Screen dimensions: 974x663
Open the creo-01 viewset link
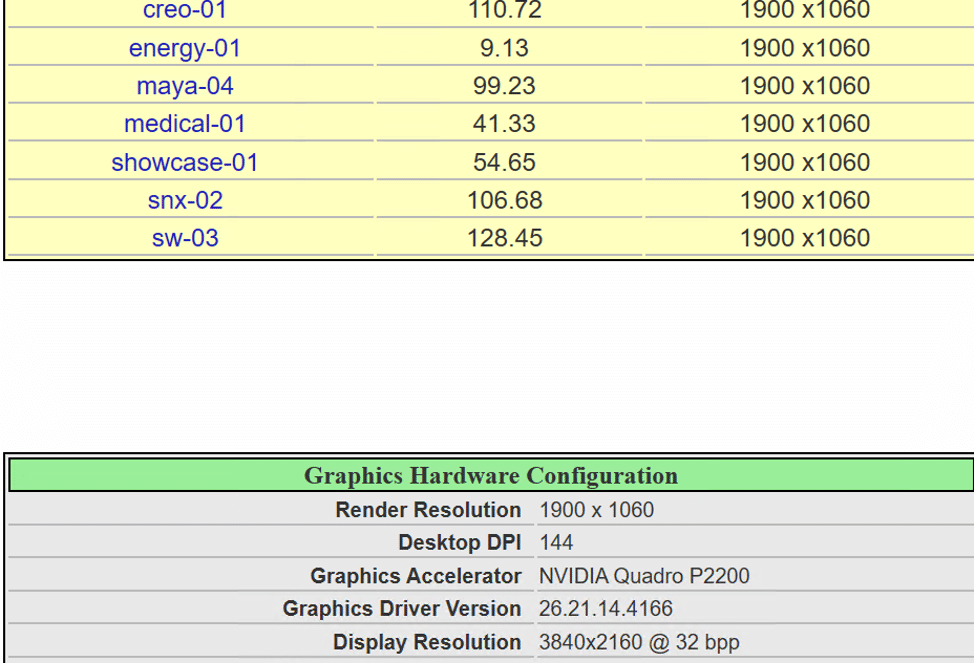coord(184,10)
